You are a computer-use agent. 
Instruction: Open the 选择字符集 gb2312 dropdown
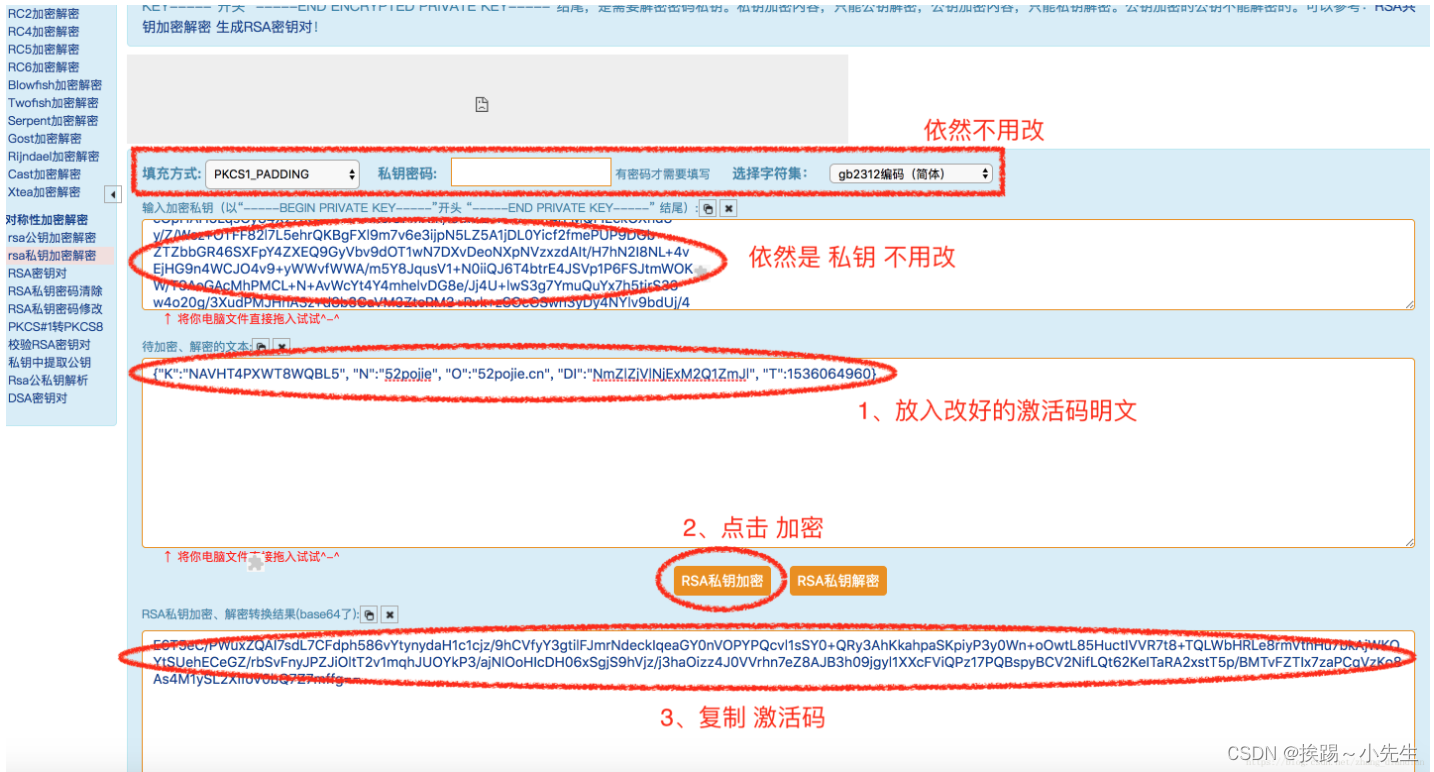click(911, 174)
